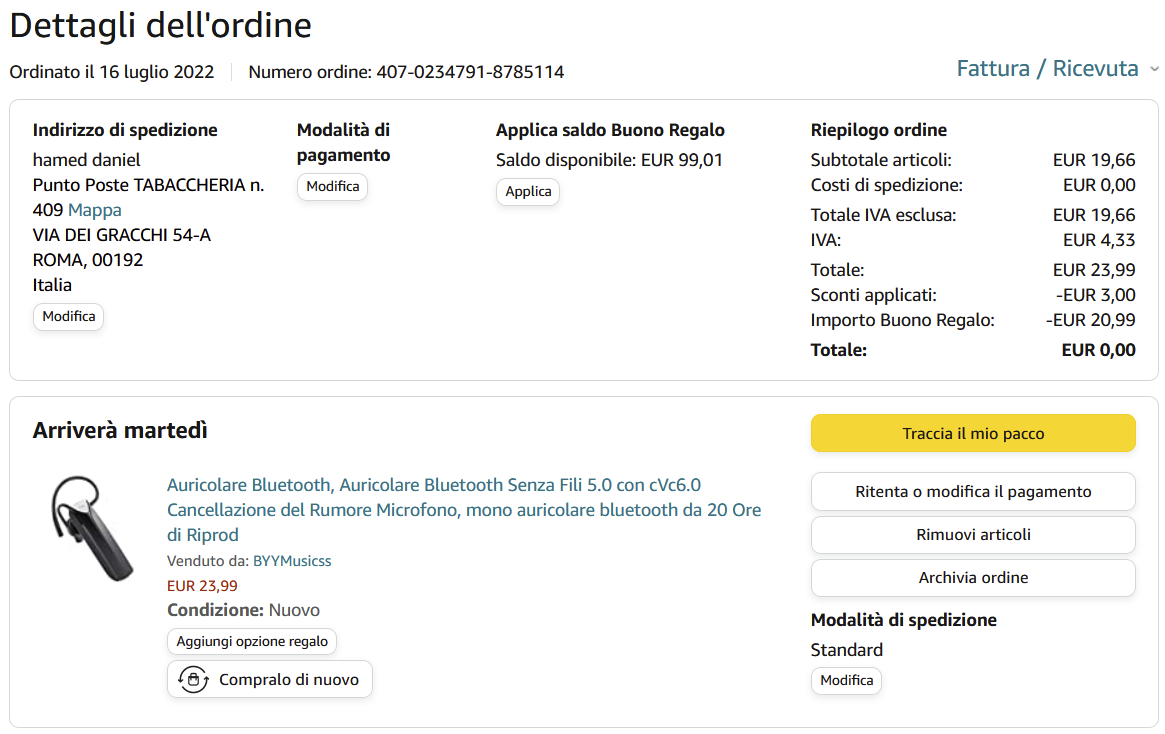The height and width of the screenshot is (734, 1165).
Task: Change the Standard shipping method
Action: [x=846, y=681]
